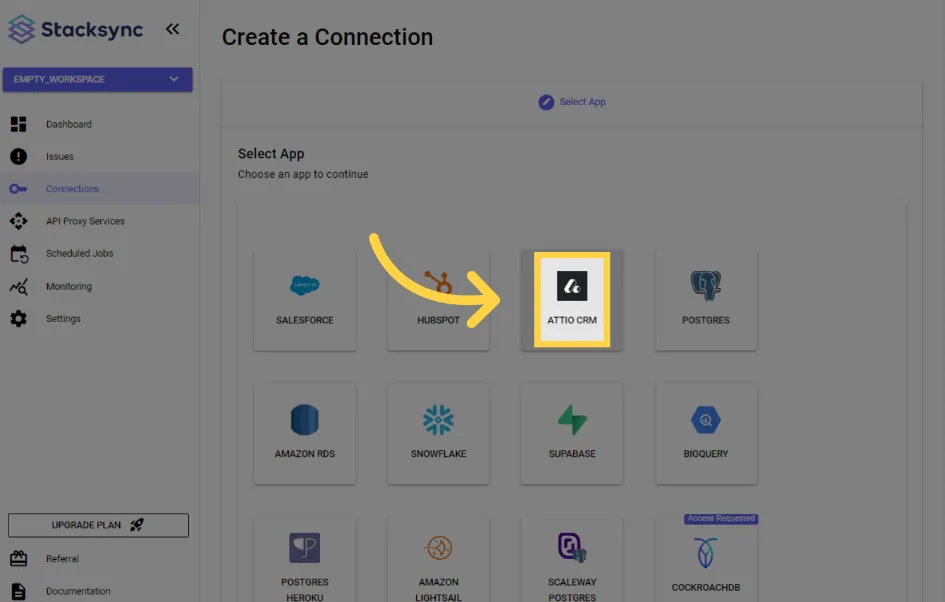Open Settings from the sidebar
This screenshot has height=602, width=945.
point(63,319)
